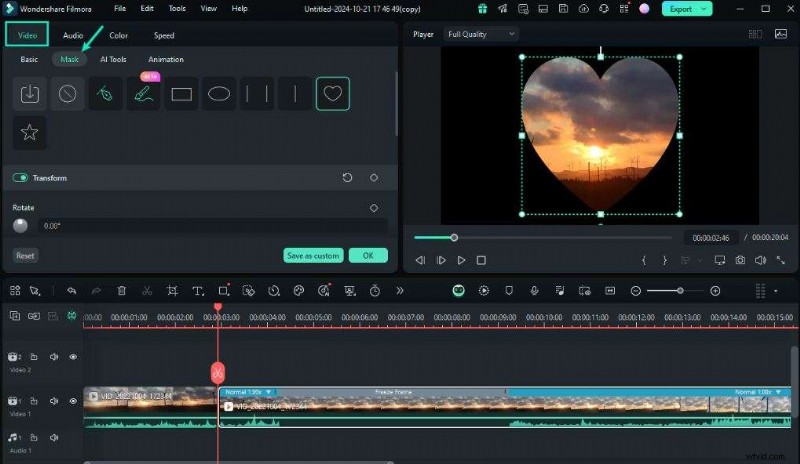Select the double line mask
800x464 pixels.
[257, 94]
